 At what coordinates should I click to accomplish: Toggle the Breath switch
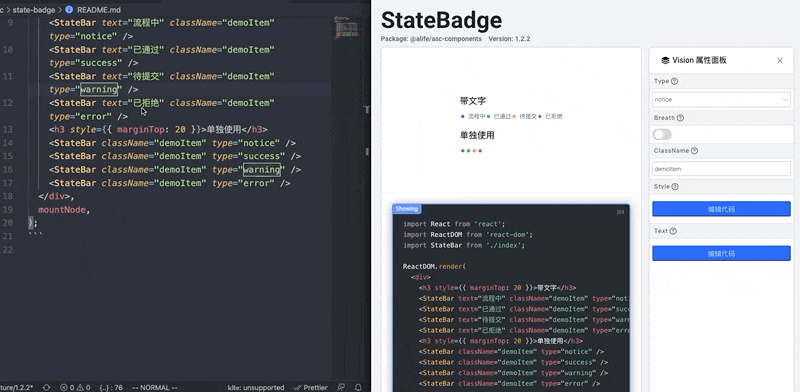point(662,134)
